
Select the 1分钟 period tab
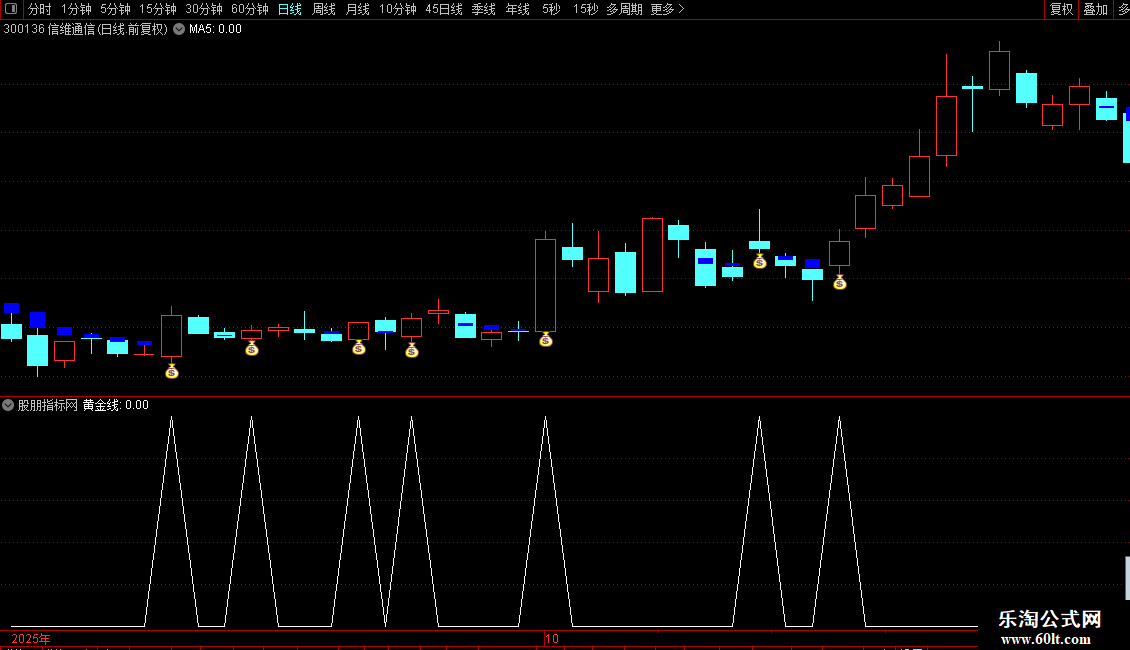click(x=76, y=9)
